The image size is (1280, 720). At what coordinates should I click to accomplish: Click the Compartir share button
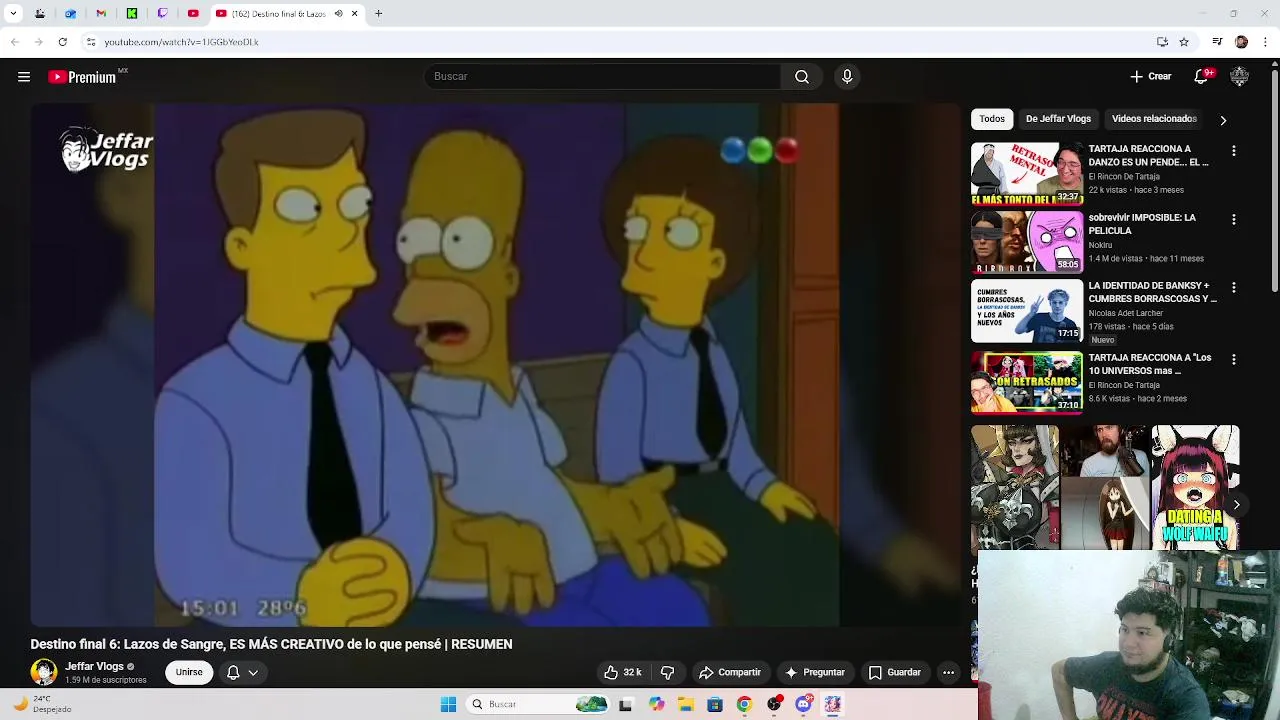point(730,673)
